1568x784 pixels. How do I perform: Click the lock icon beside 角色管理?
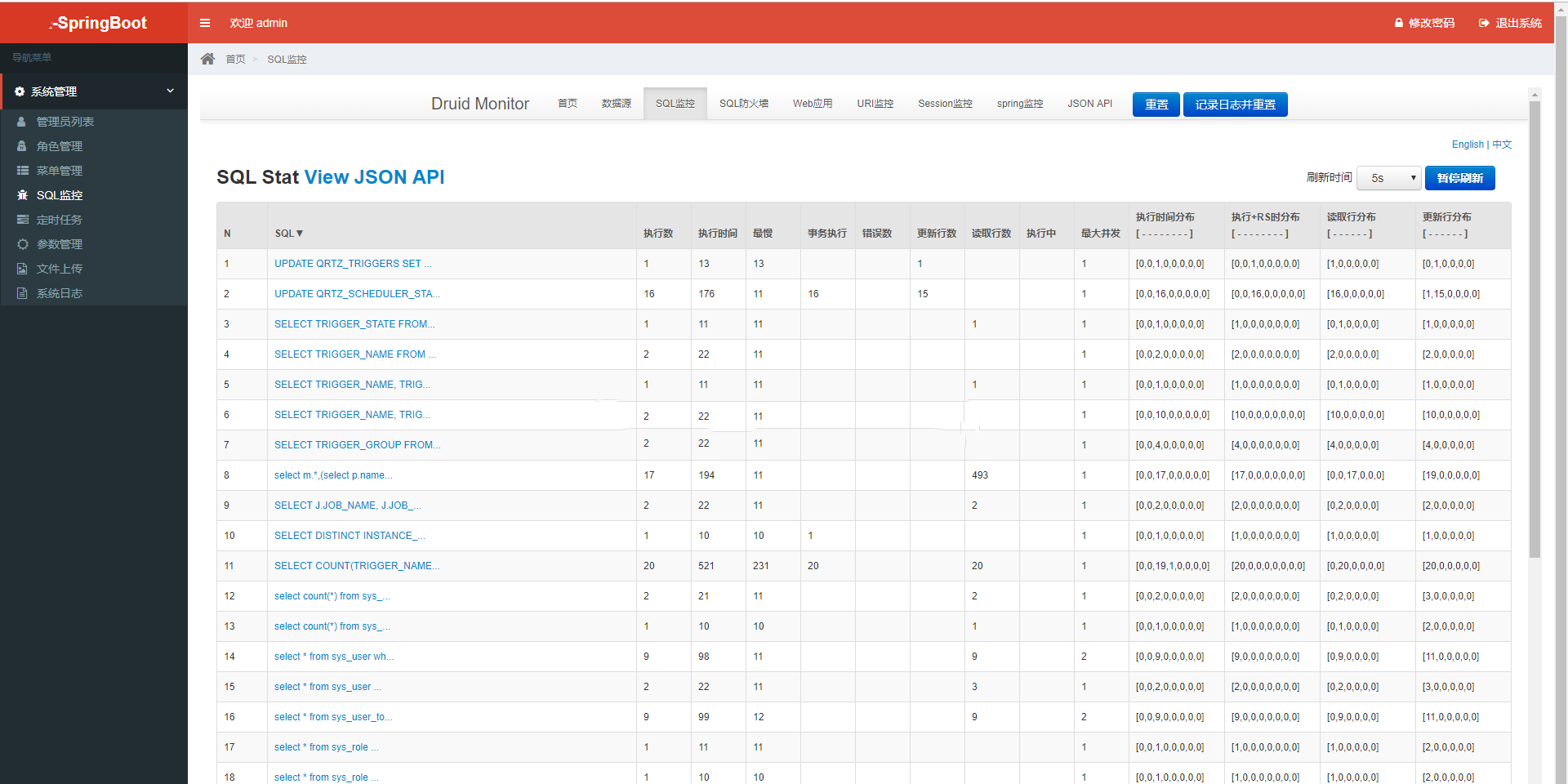[x=22, y=146]
